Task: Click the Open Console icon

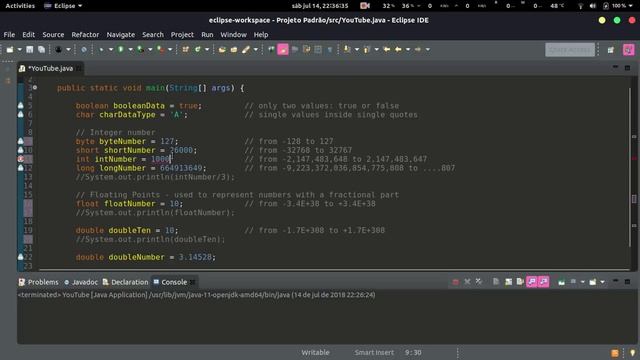Action: pos(593,282)
